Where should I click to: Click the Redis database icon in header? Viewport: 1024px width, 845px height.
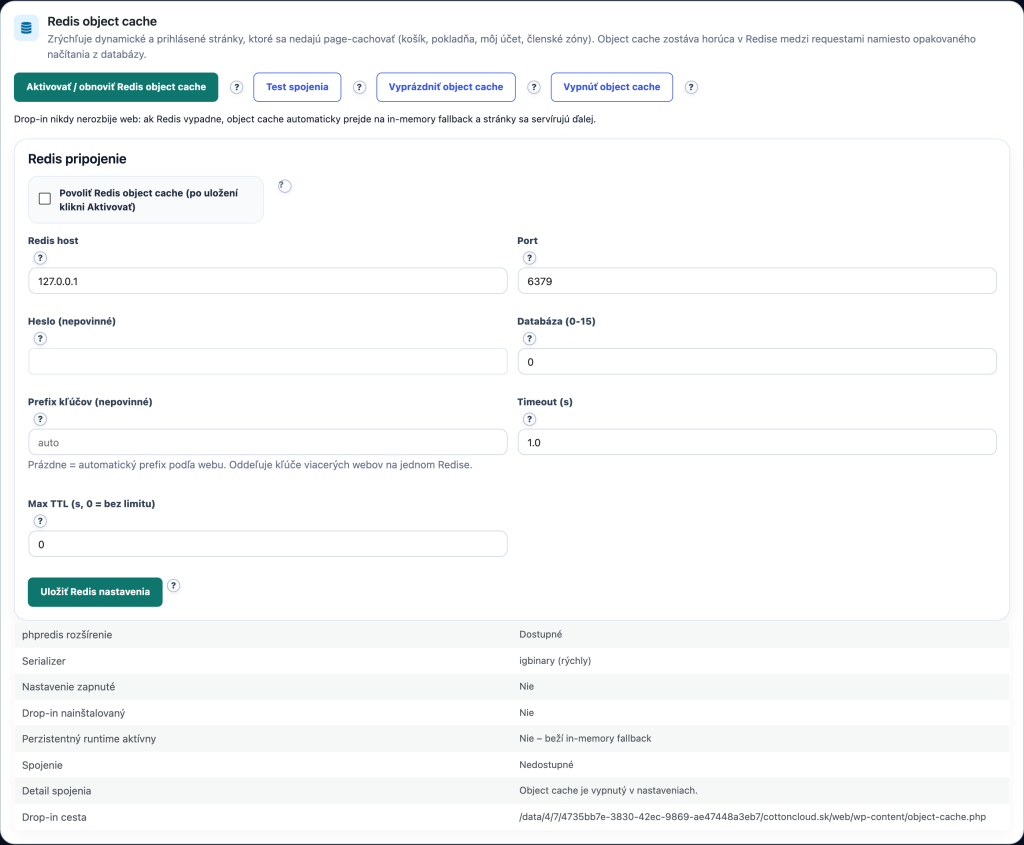point(26,28)
